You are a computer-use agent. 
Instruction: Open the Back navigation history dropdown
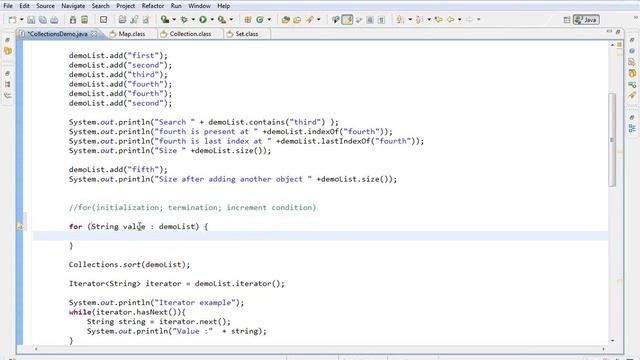tap(460, 20)
